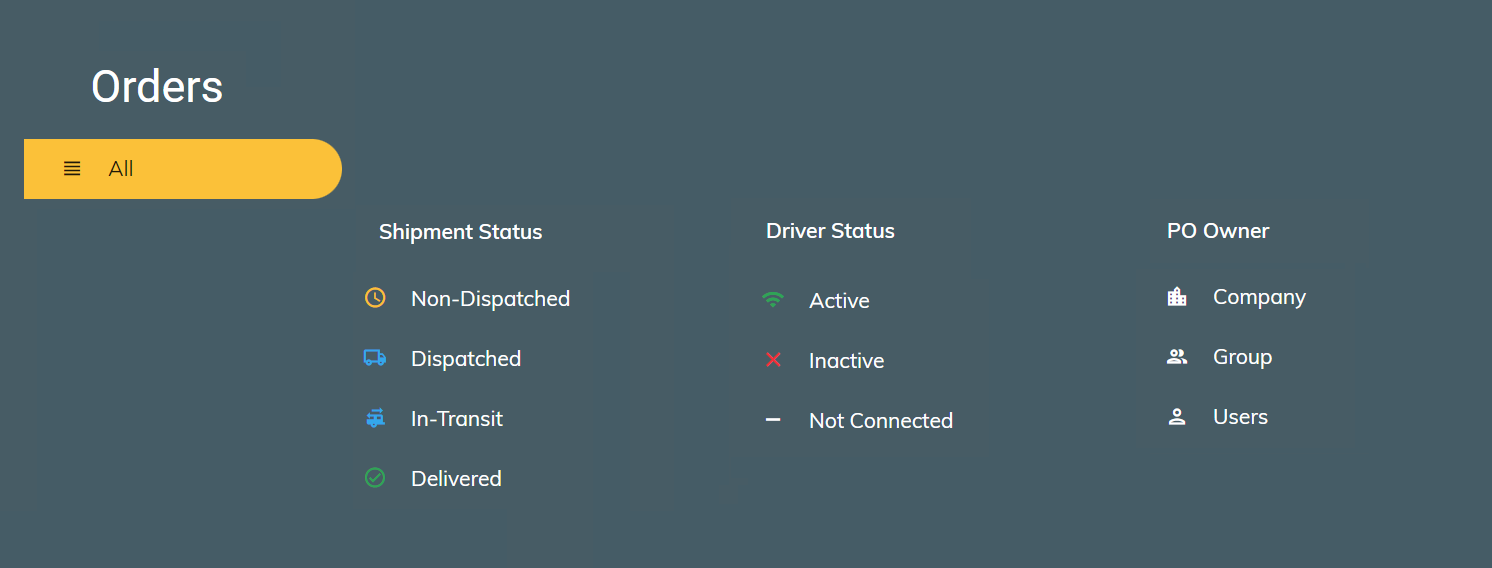Screen dimensions: 1492x568
Task: Click the In-Transit vehicle icon
Action: 375,418
